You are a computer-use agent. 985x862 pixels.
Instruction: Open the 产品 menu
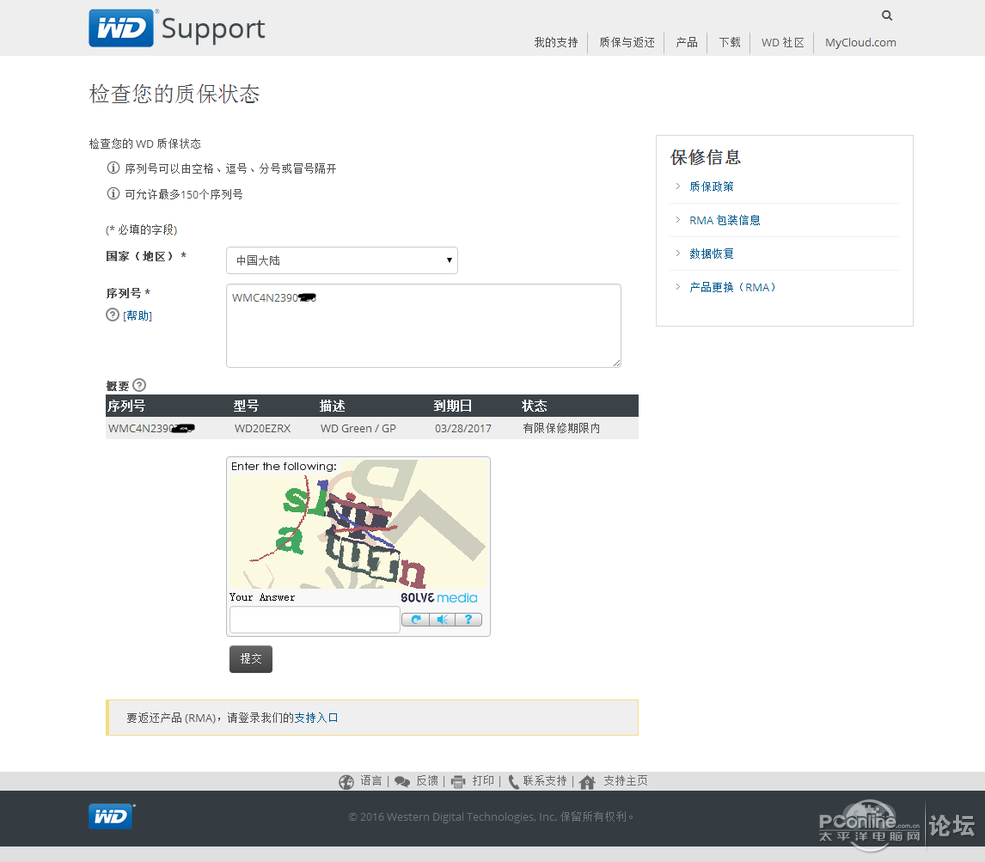(686, 42)
